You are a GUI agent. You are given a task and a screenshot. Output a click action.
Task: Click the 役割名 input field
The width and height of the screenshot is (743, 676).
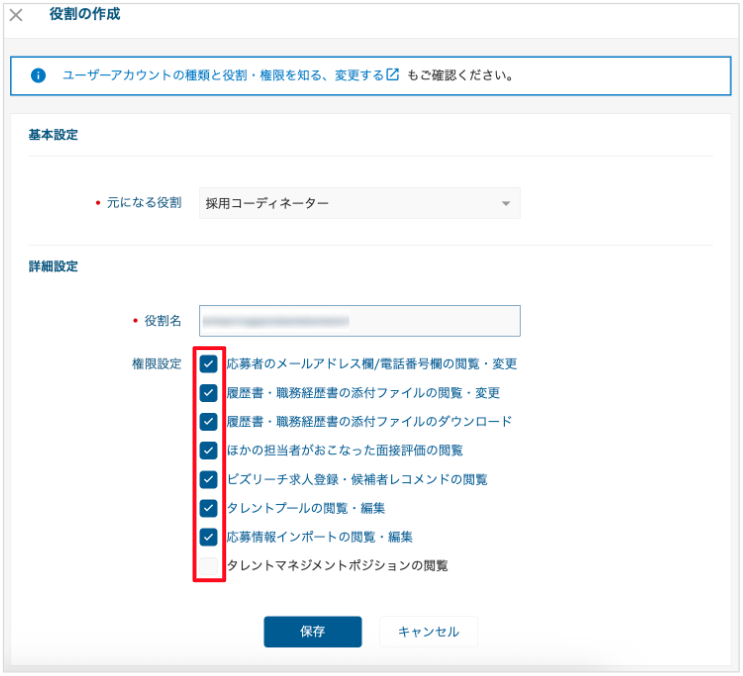click(360, 321)
